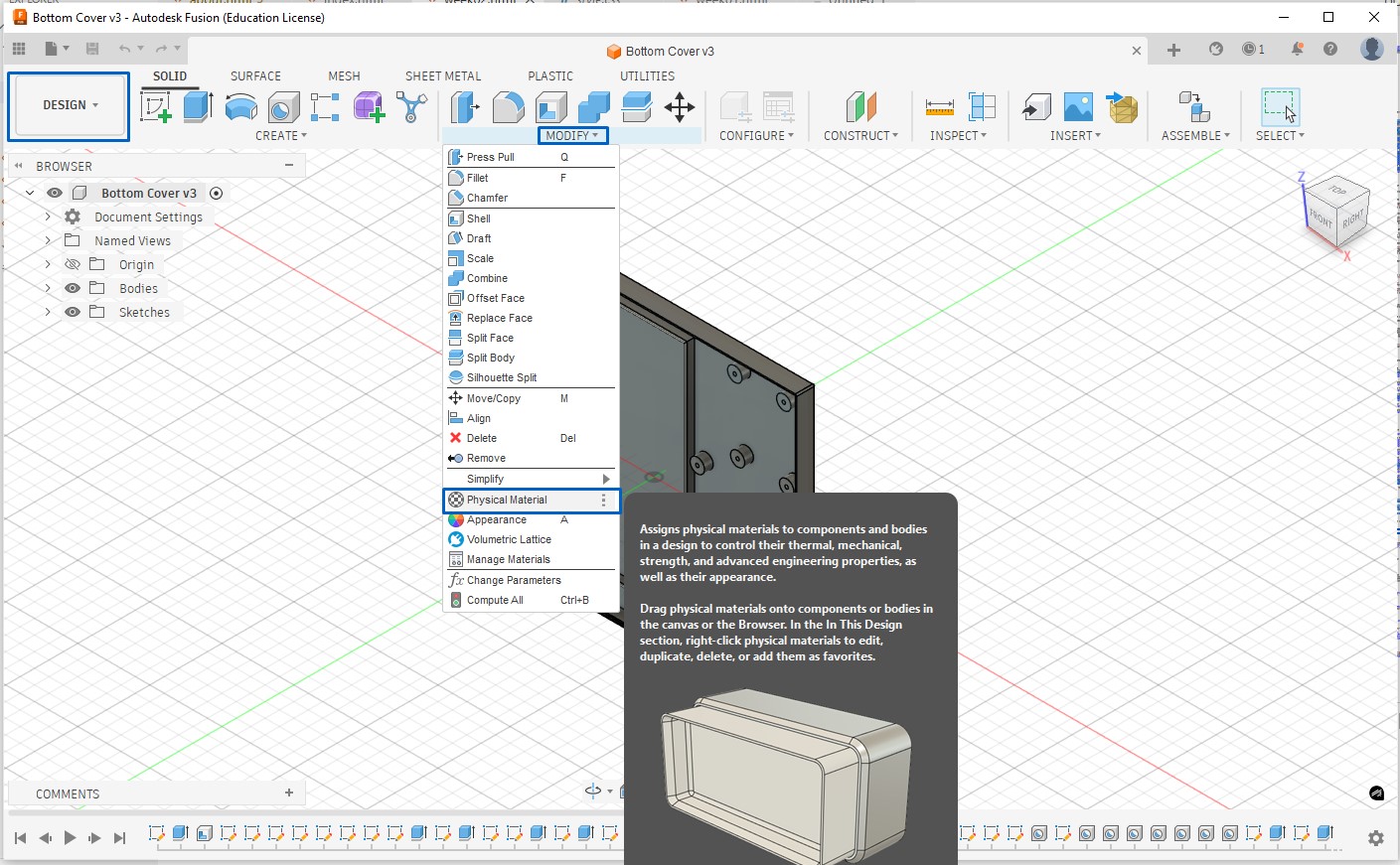This screenshot has width=1400, height=865.
Task: Click the Create Sketch tool icon
Action: pos(156,106)
